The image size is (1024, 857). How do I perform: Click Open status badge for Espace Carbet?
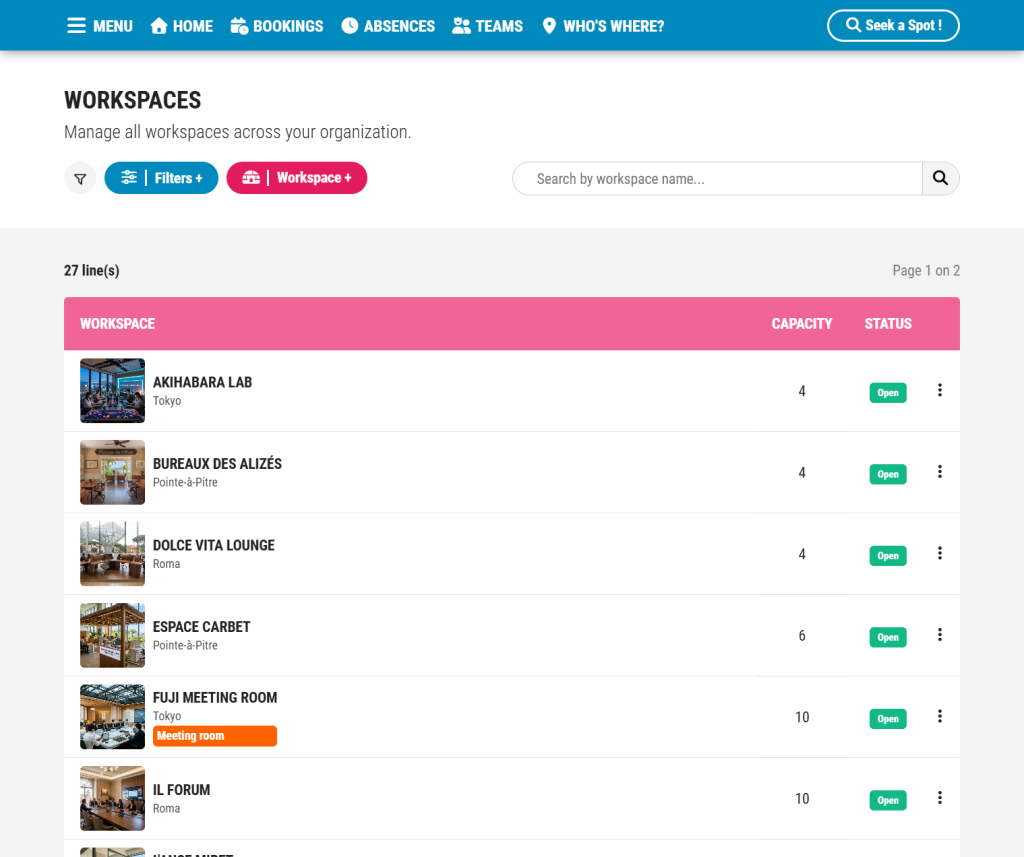coord(888,638)
